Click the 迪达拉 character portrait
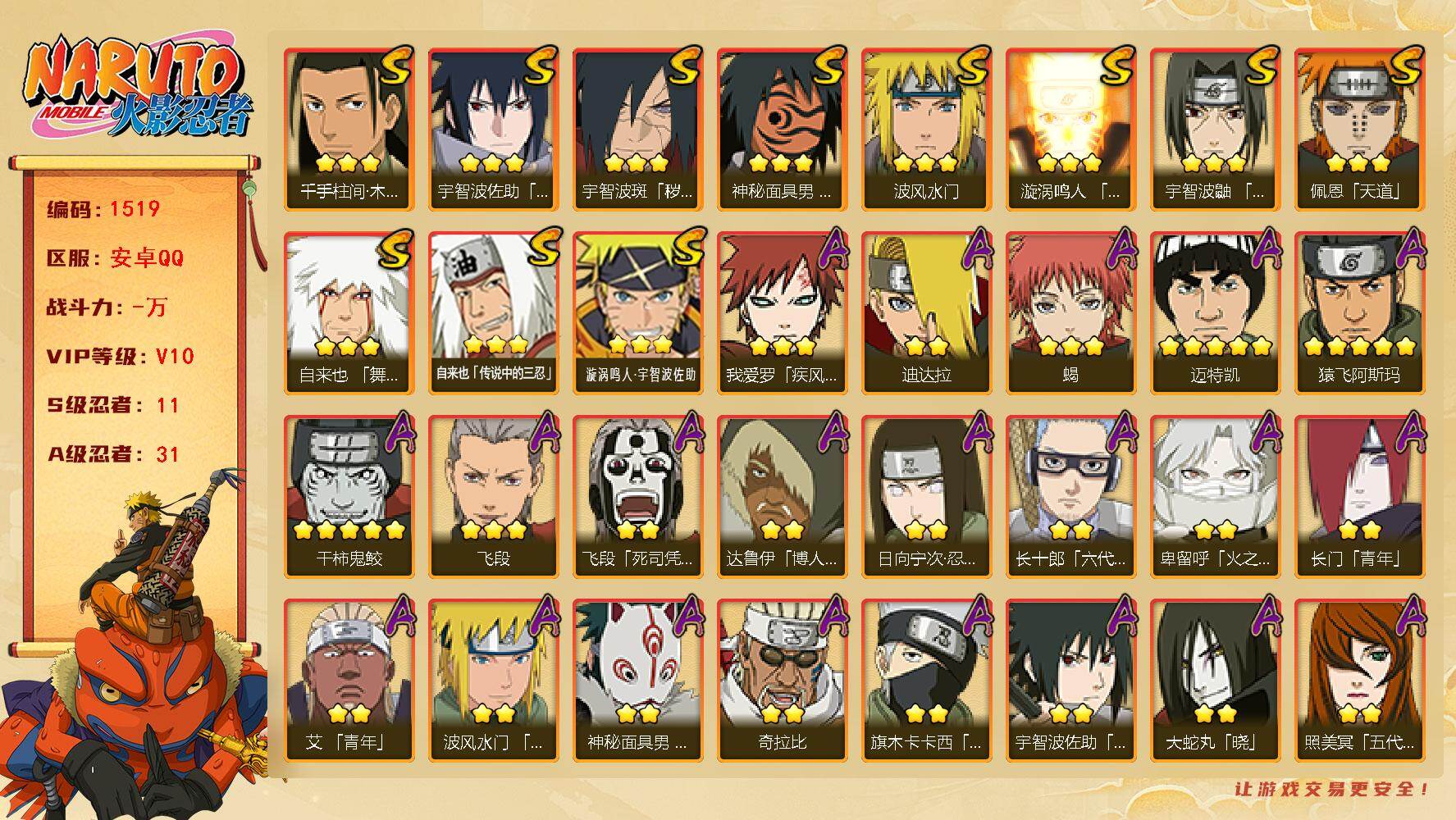Screen dimensions: 1456x820 click(926, 295)
